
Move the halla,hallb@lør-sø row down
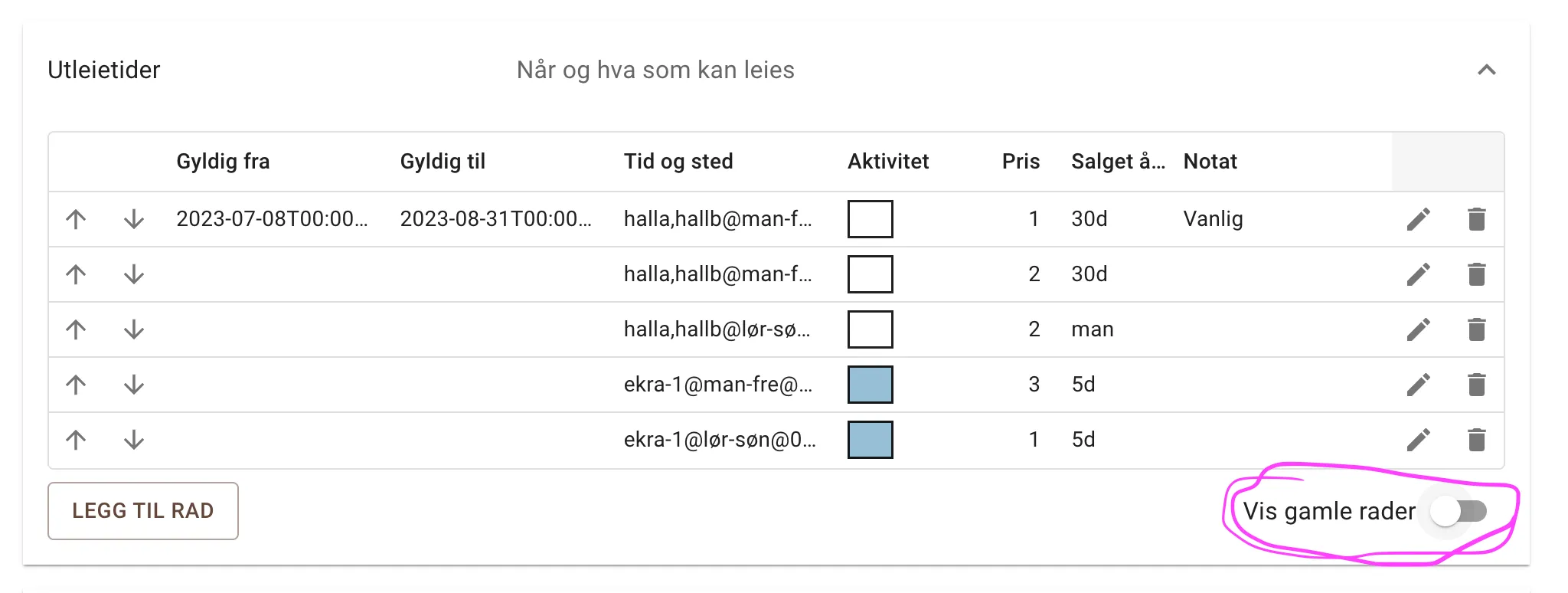coord(134,329)
